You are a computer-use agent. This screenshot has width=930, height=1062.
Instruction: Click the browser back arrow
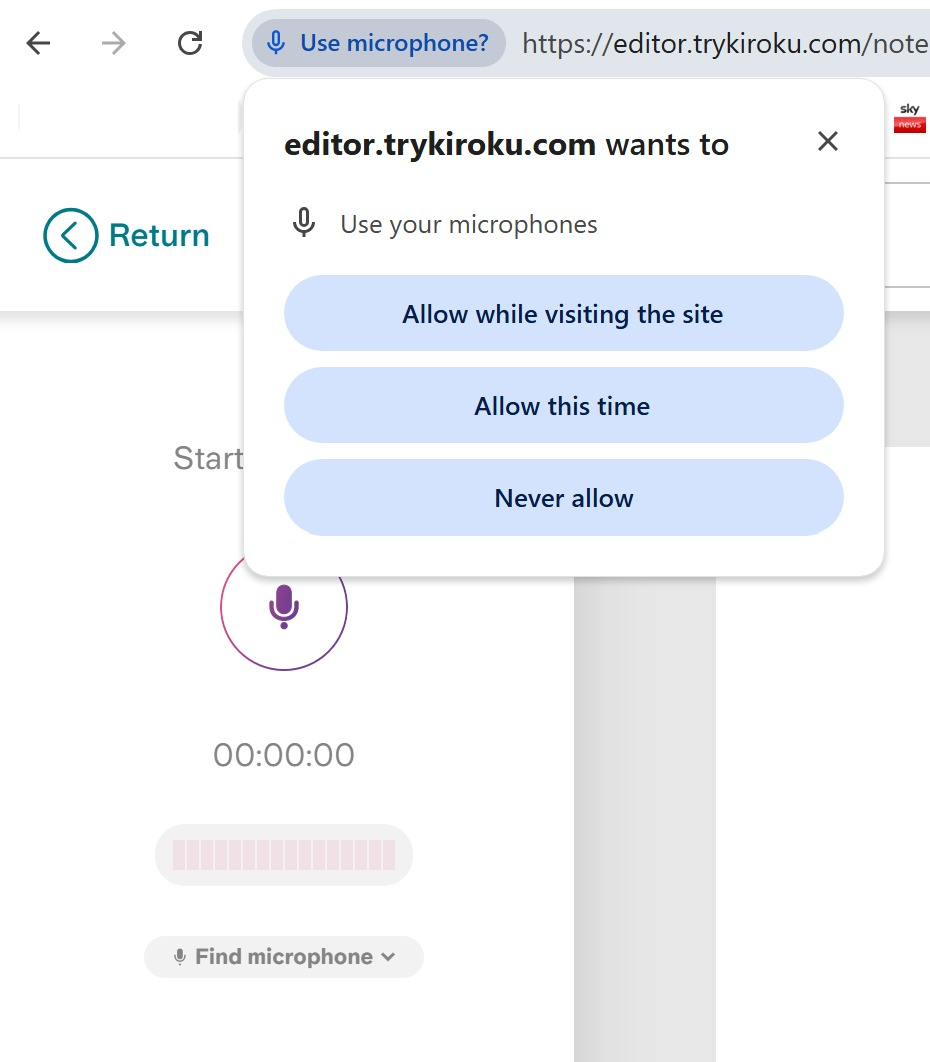click(x=38, y=43)
